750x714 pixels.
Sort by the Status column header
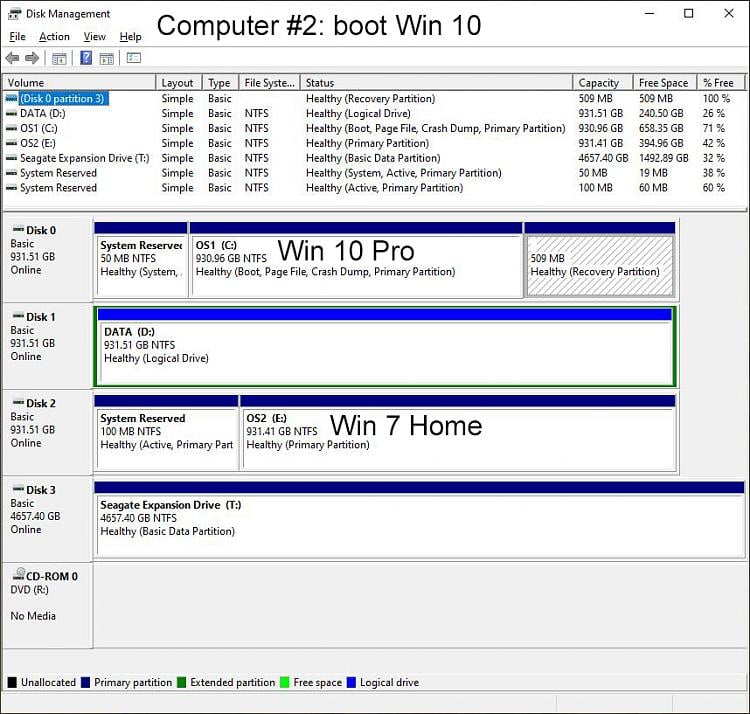[x=436, y=83]
